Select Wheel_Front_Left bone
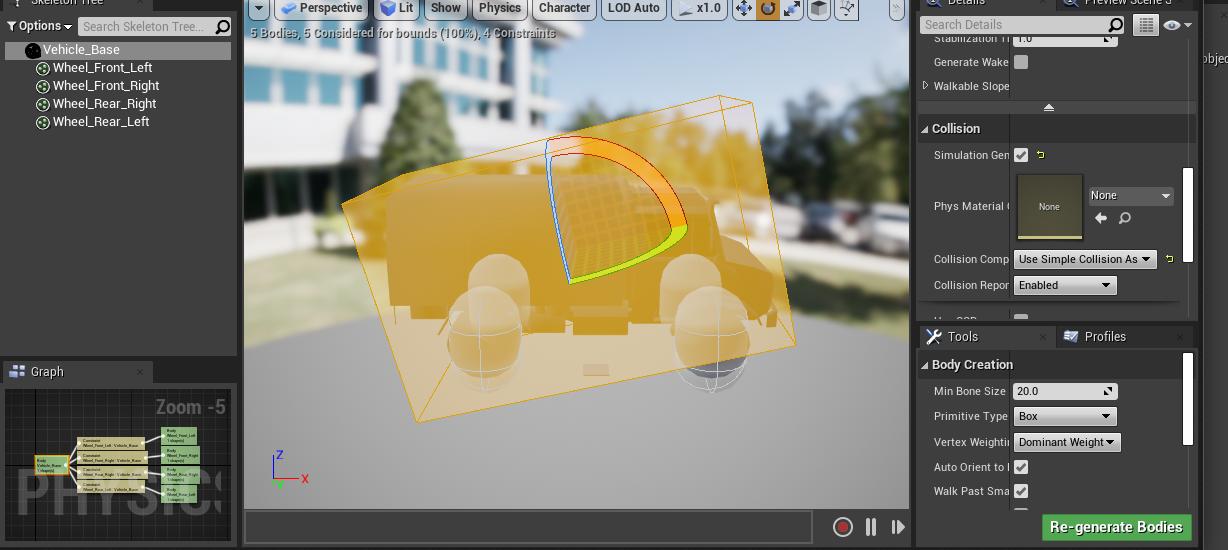Screen dimensions: 1228x550 point(102,68)
